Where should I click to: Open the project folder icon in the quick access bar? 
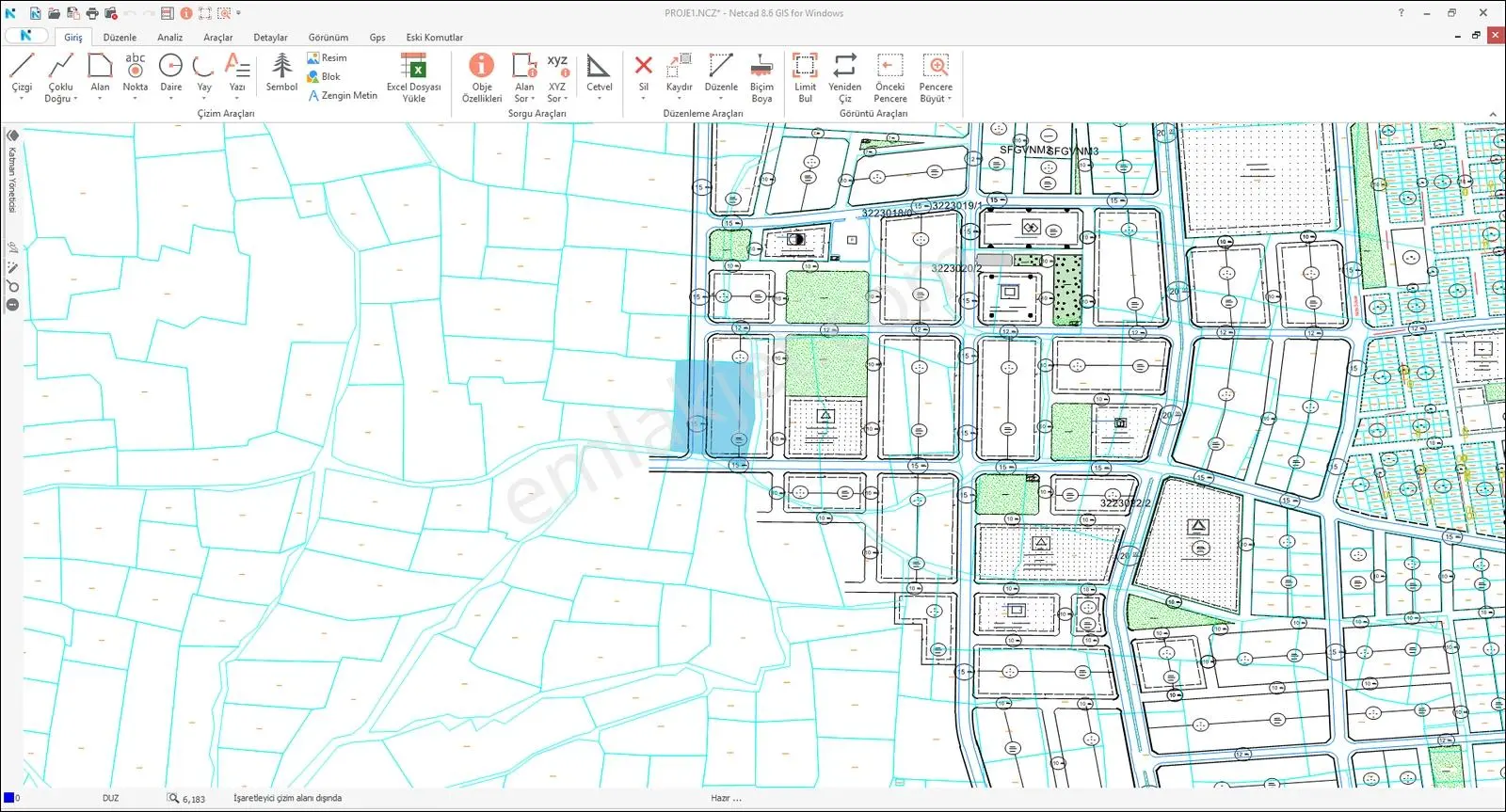coord(54,13)
